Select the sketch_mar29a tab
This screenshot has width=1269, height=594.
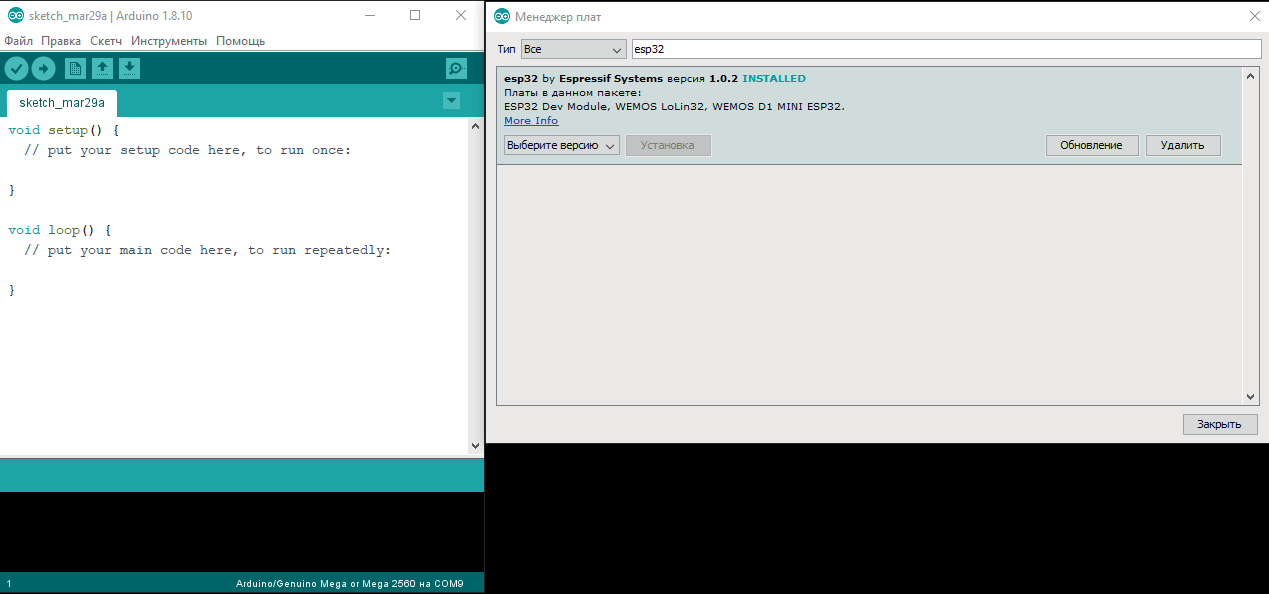click(x=61, y=103)
